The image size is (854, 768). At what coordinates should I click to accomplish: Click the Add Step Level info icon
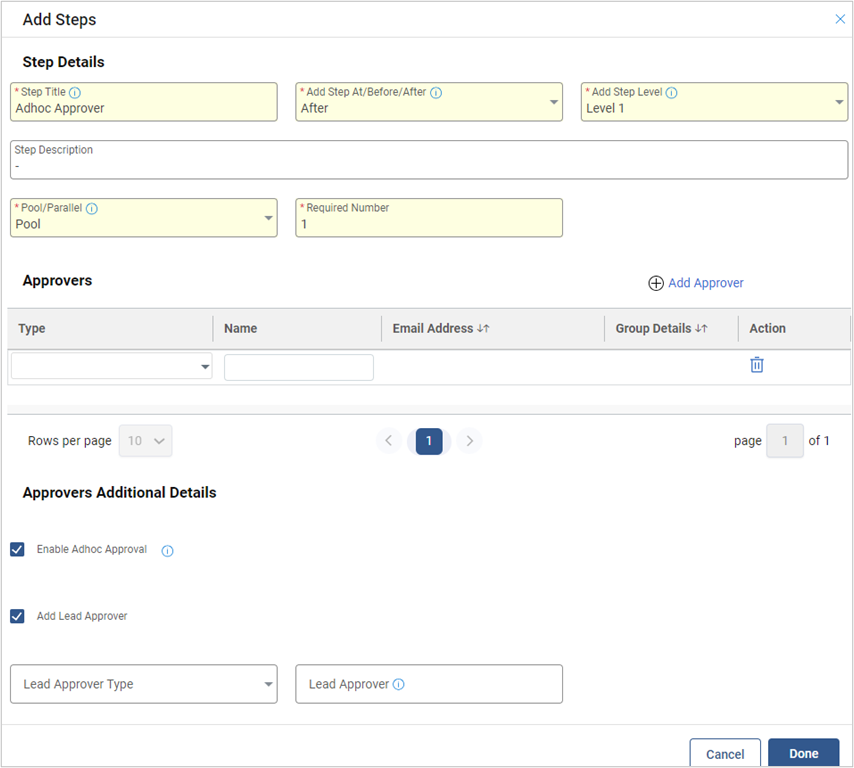671,92
